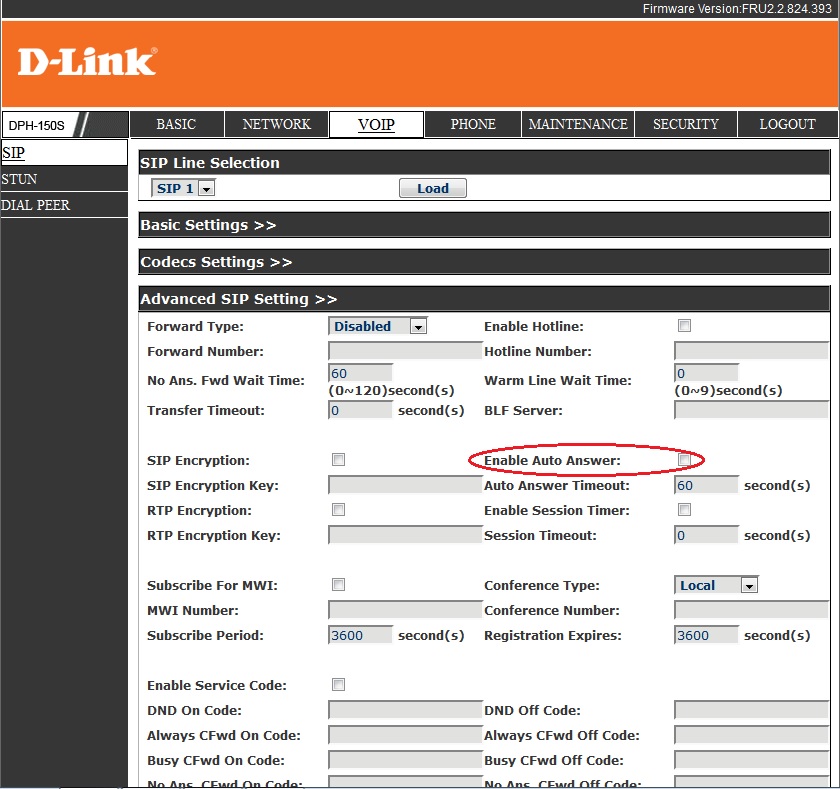Screen dimensions: 840x789
Task: Click the D-Link logo
Action: click(87, 62)
